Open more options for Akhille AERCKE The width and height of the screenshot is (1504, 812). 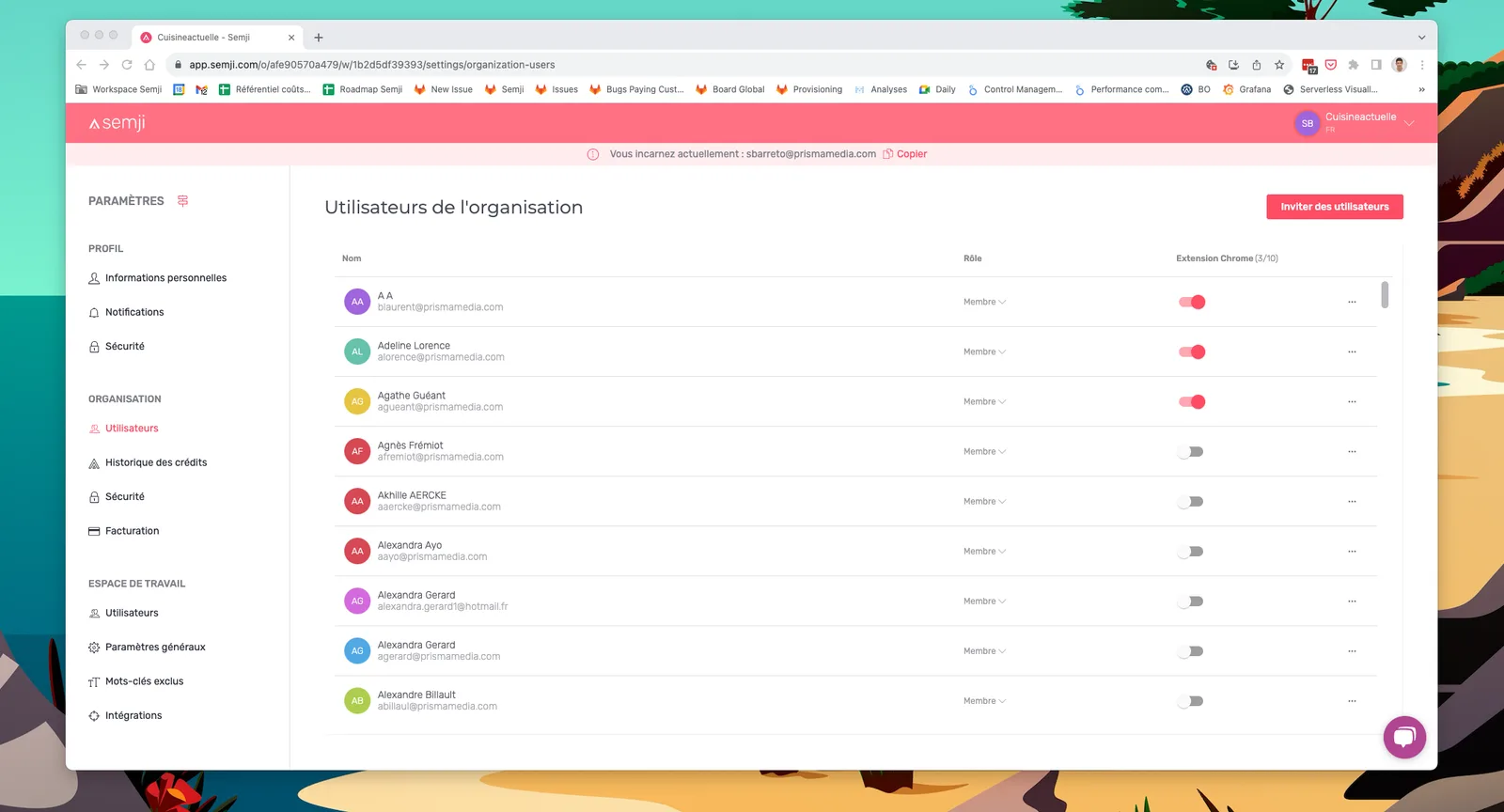pyautogui.click(x=1352, y=501)
